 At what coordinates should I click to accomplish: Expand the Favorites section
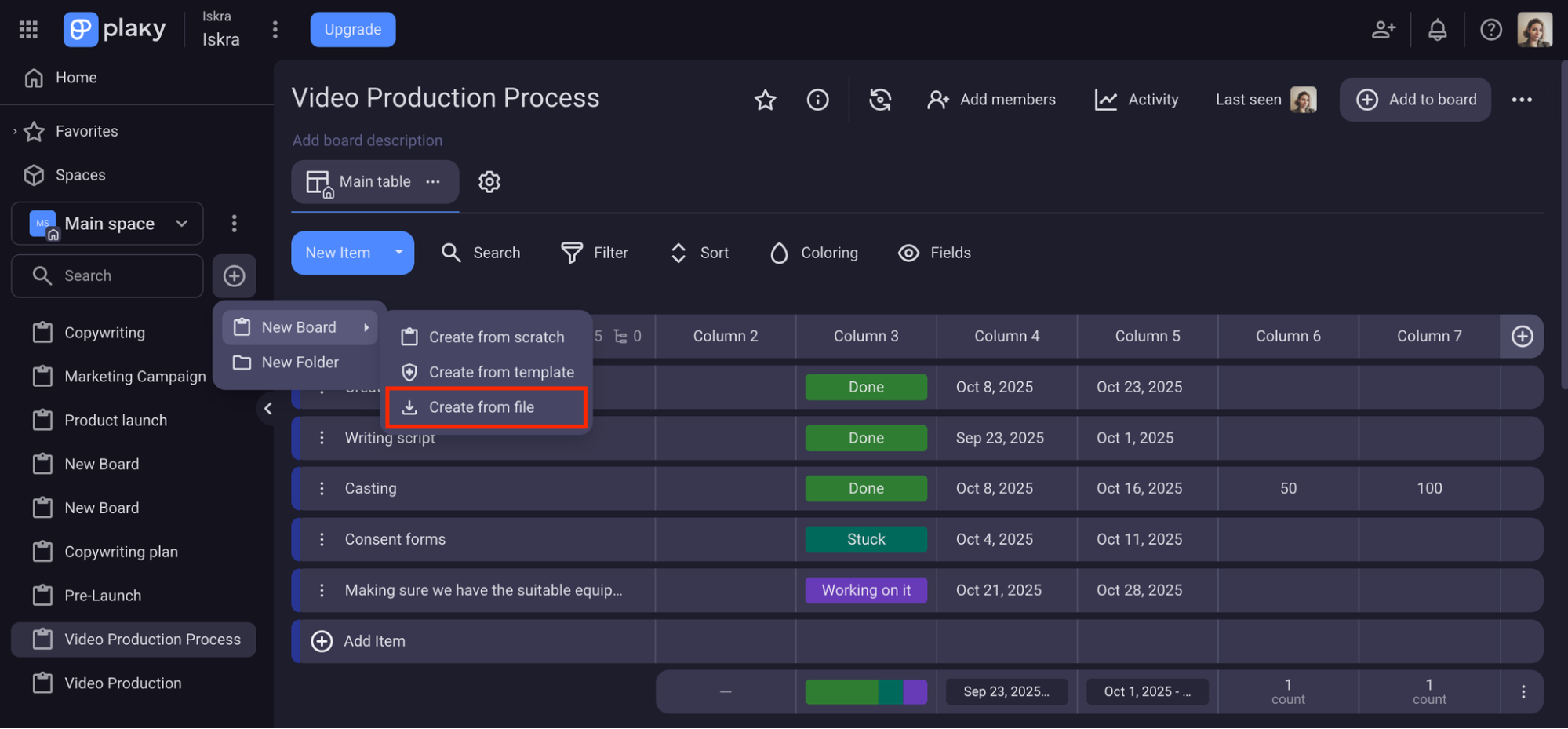coord(15,131)
